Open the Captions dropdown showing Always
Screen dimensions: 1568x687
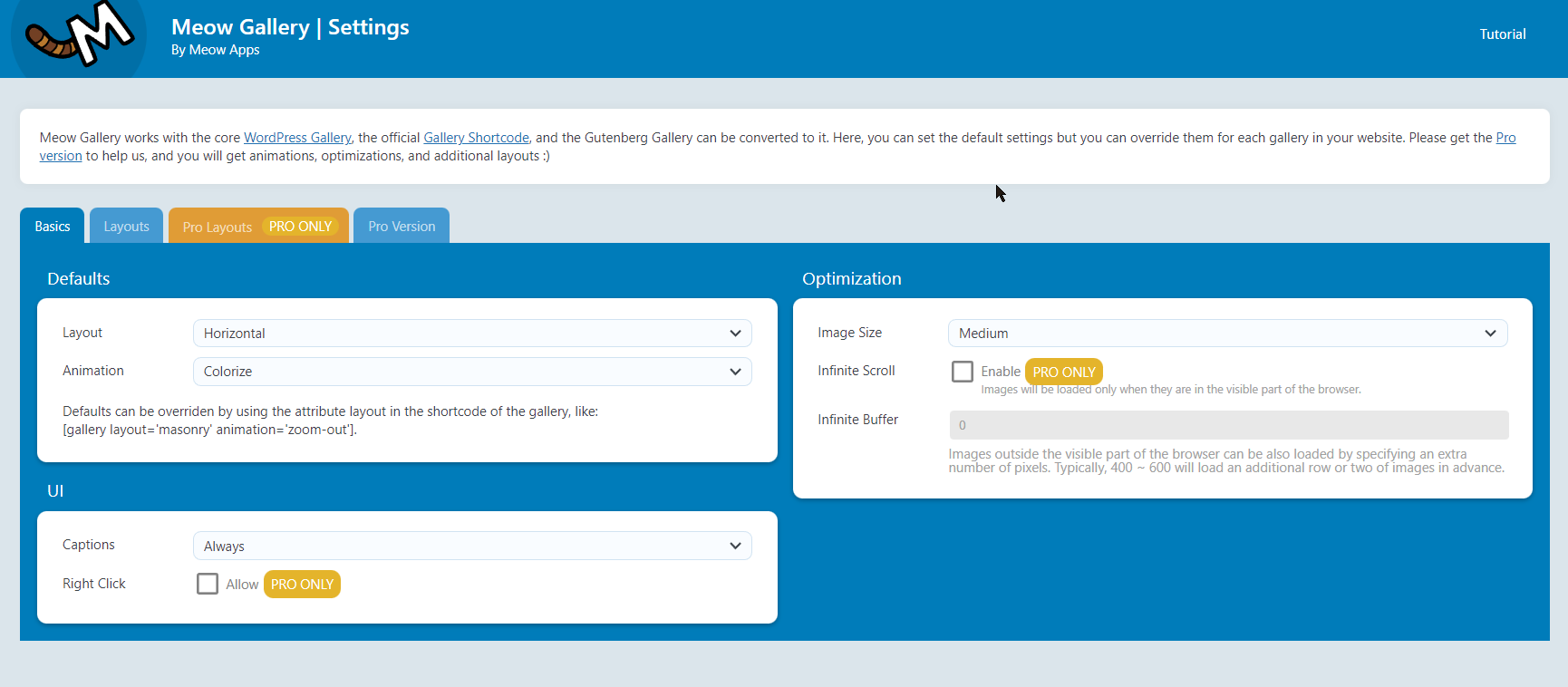pos(472,546)
